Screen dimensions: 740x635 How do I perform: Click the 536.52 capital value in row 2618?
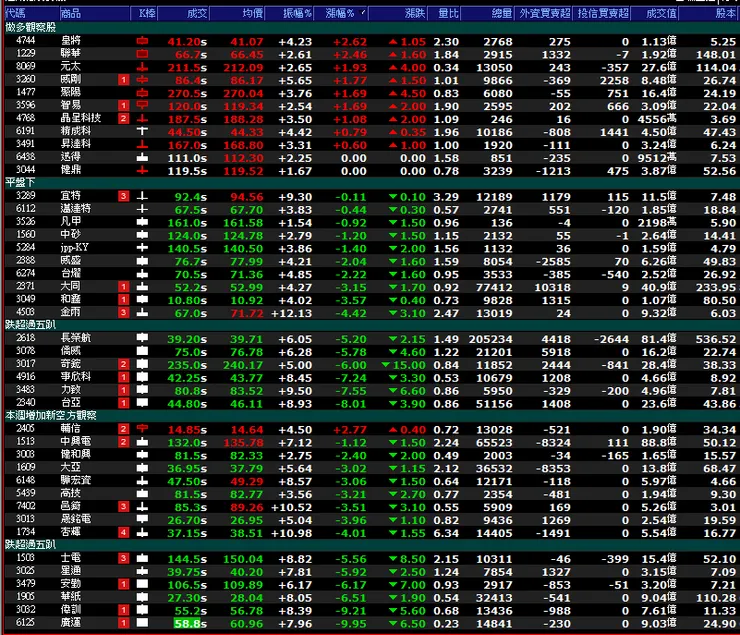click(x=716, y=339)
